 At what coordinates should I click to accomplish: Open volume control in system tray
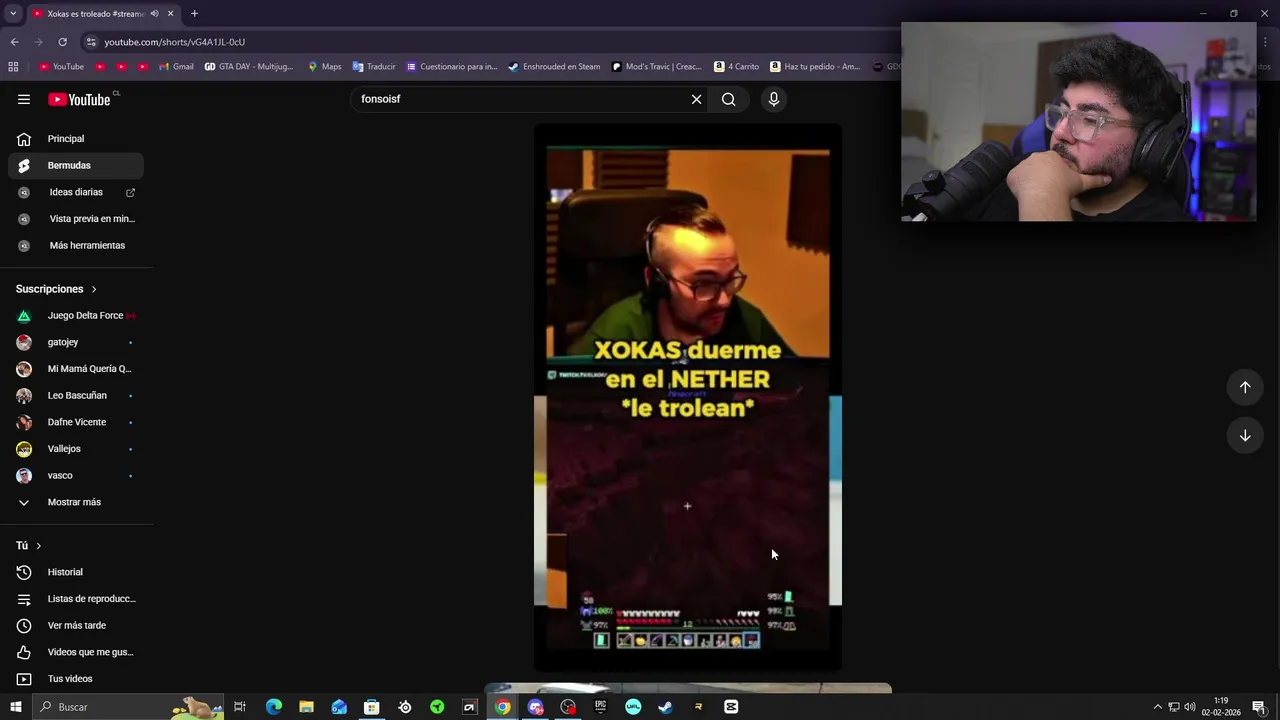(x=1189, y=707)
